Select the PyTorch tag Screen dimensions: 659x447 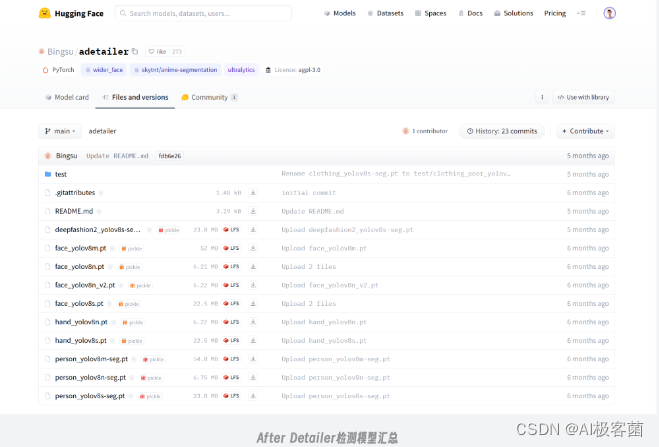click(x=58, y=70)
